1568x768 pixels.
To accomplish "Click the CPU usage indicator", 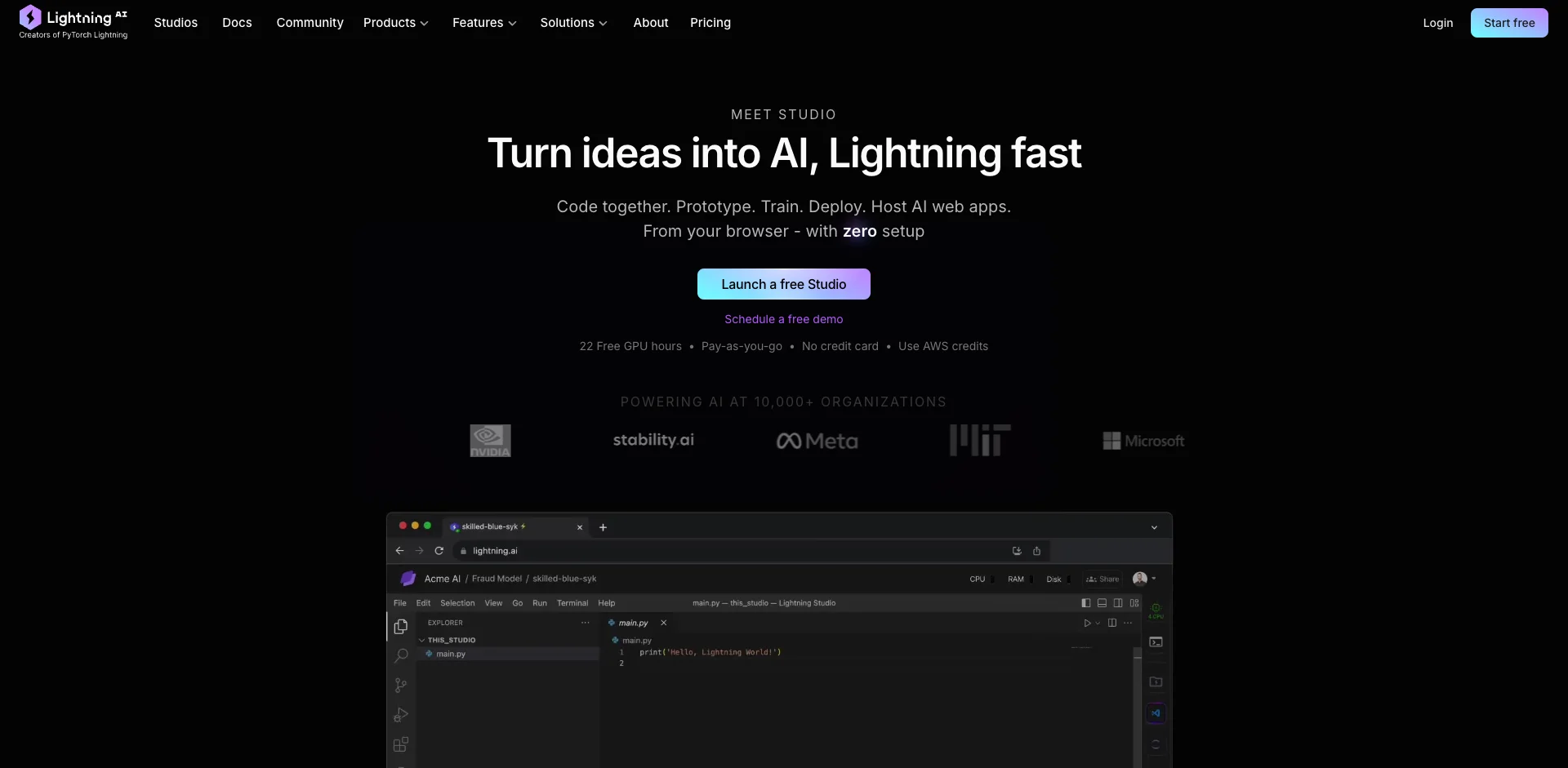I will tap(981, 579).
